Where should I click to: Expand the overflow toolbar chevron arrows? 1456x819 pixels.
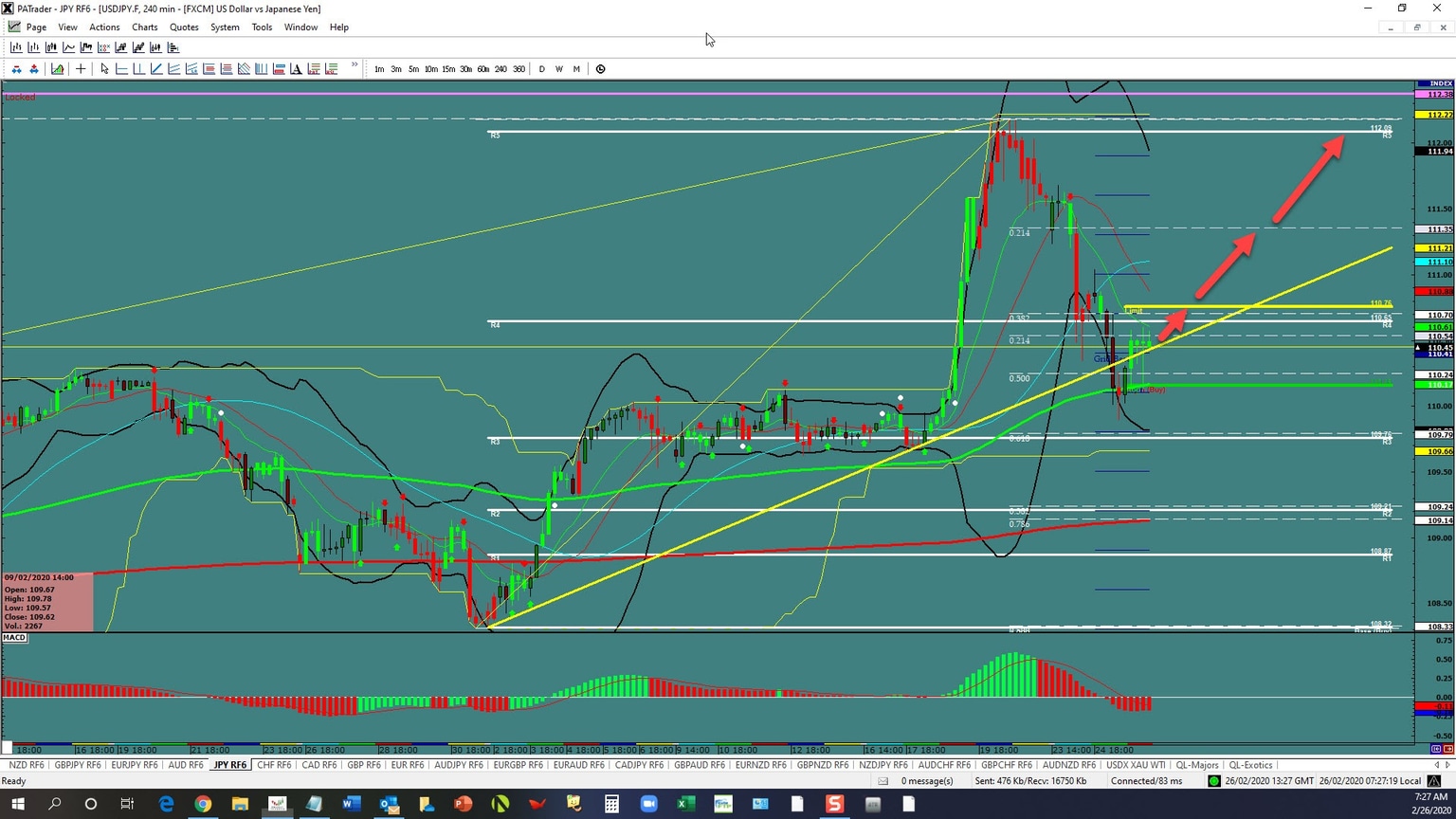(x=354, y=66)
